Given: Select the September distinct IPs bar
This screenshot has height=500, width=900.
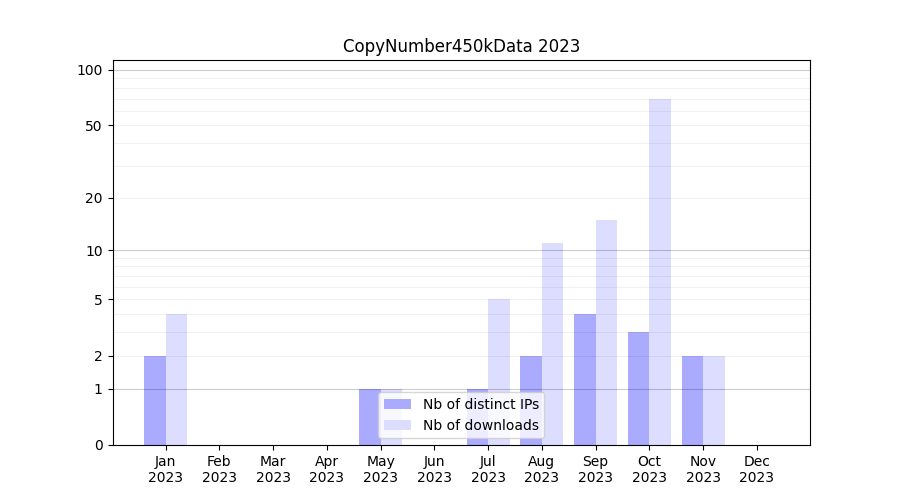Looking at the screenshot, I should coord(585,379).
